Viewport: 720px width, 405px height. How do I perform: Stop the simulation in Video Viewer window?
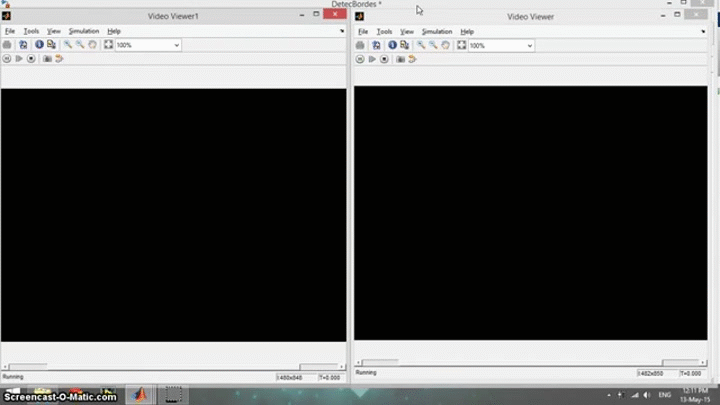(384, 59)
